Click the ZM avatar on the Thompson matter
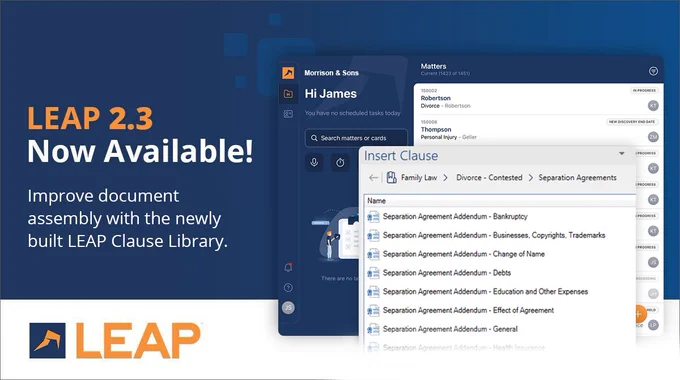 point(653,137)
